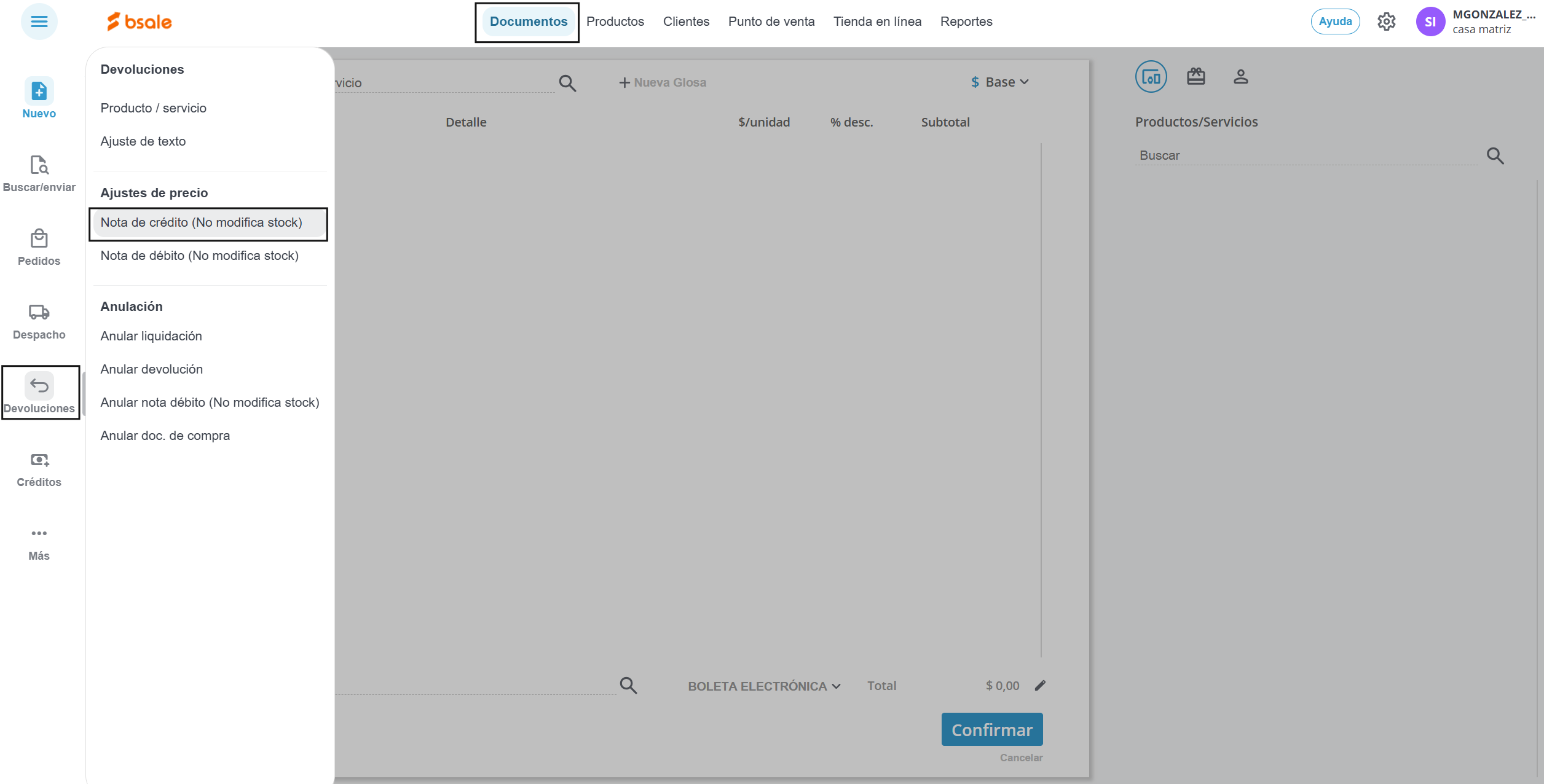Open settings gear icon
Image resolution: width=1544 pixels, height=784 pixels.
1386,22
